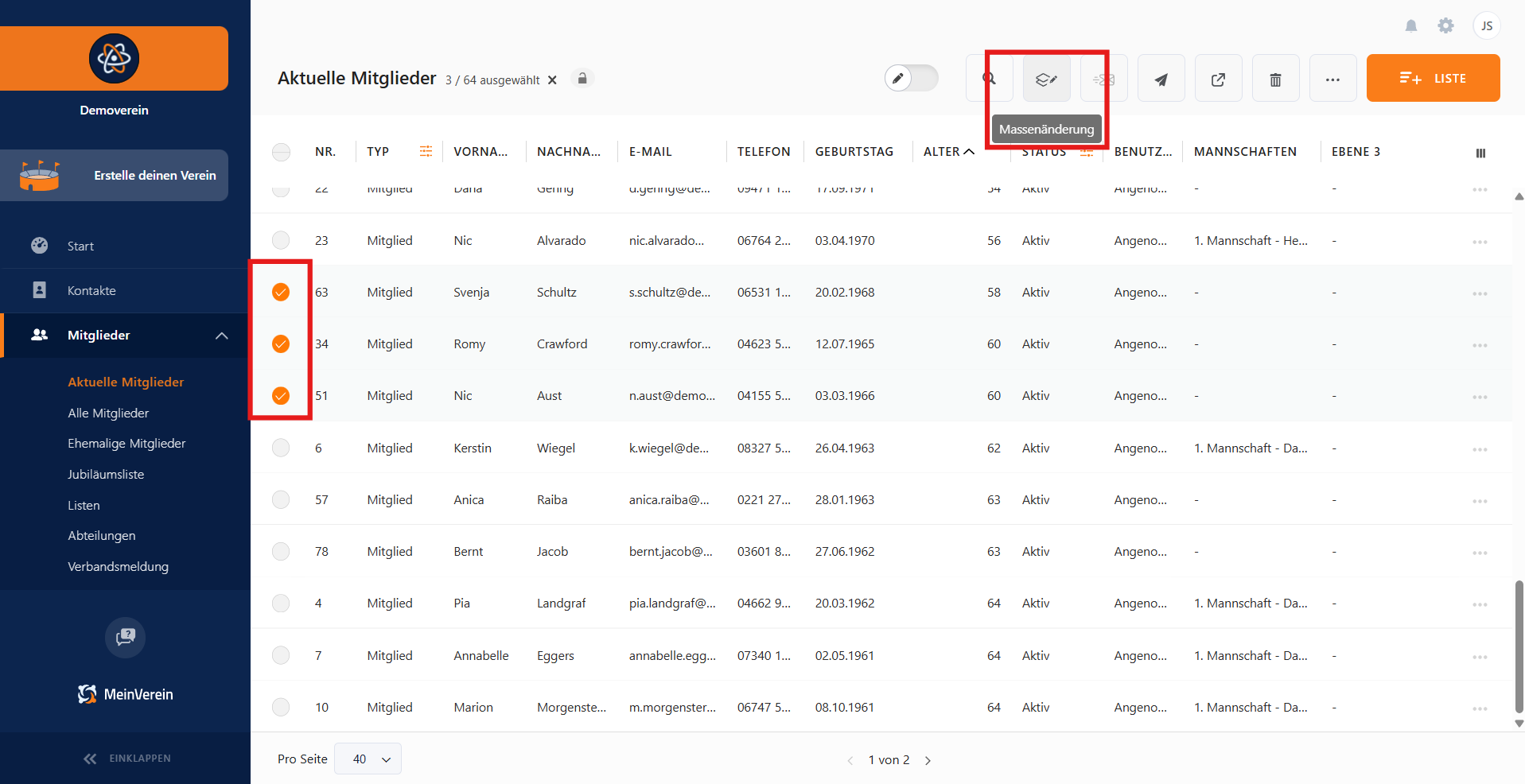Toggle the edit mode pencil switch
Screen dimensions: 1525x784
tap(912, 78)
